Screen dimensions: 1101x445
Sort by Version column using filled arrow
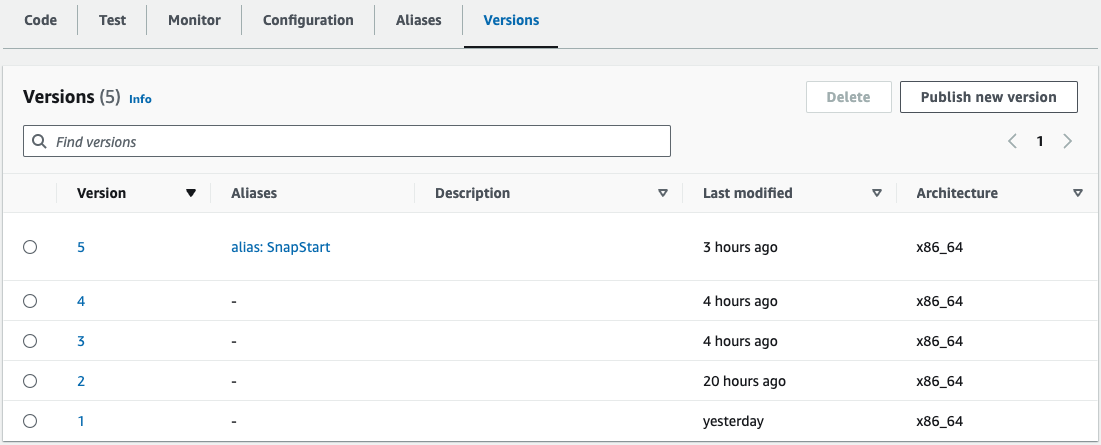click(x=191, y=193)
